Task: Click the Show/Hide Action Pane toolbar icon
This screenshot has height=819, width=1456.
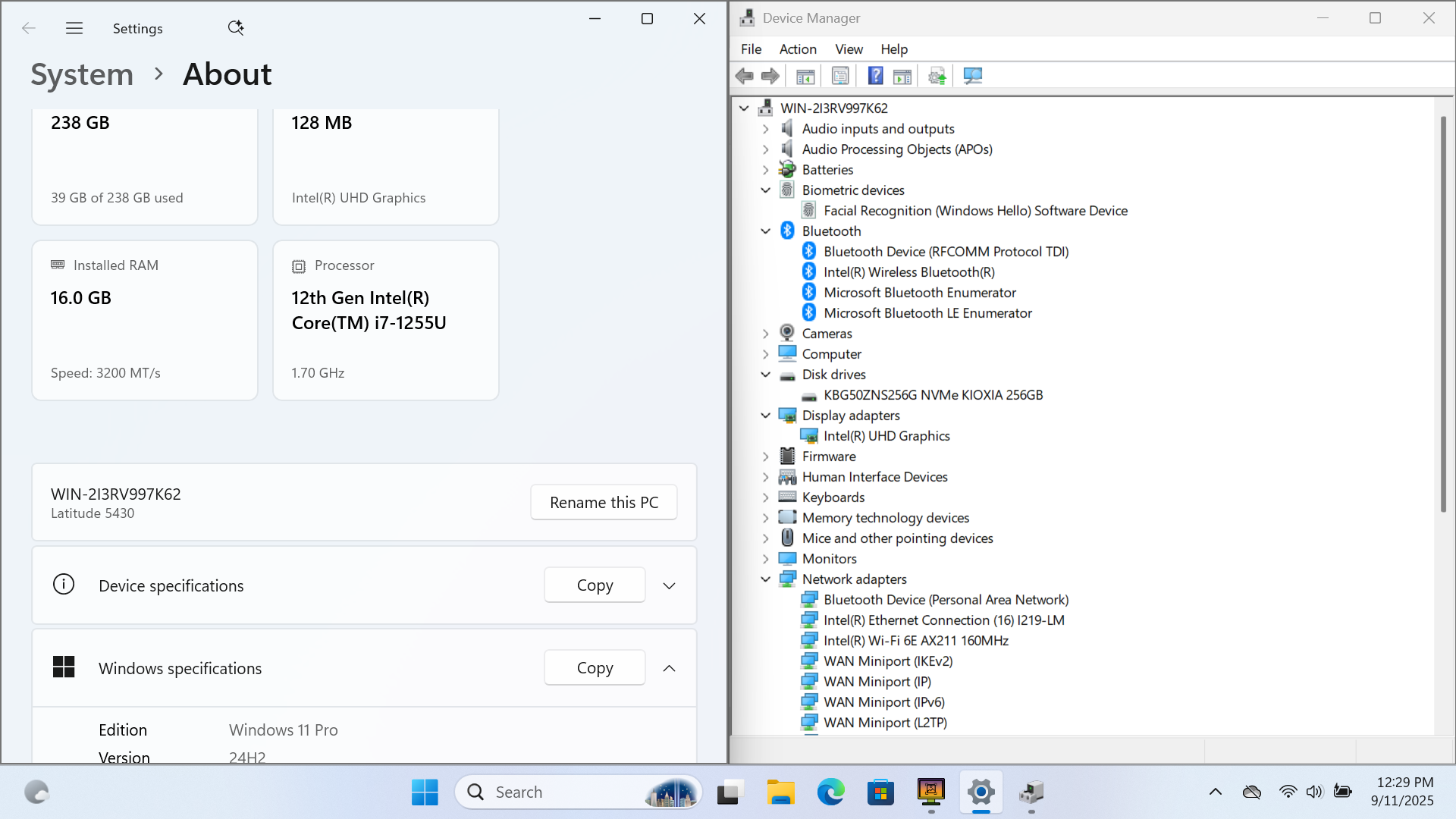Action: coord(902,76)
